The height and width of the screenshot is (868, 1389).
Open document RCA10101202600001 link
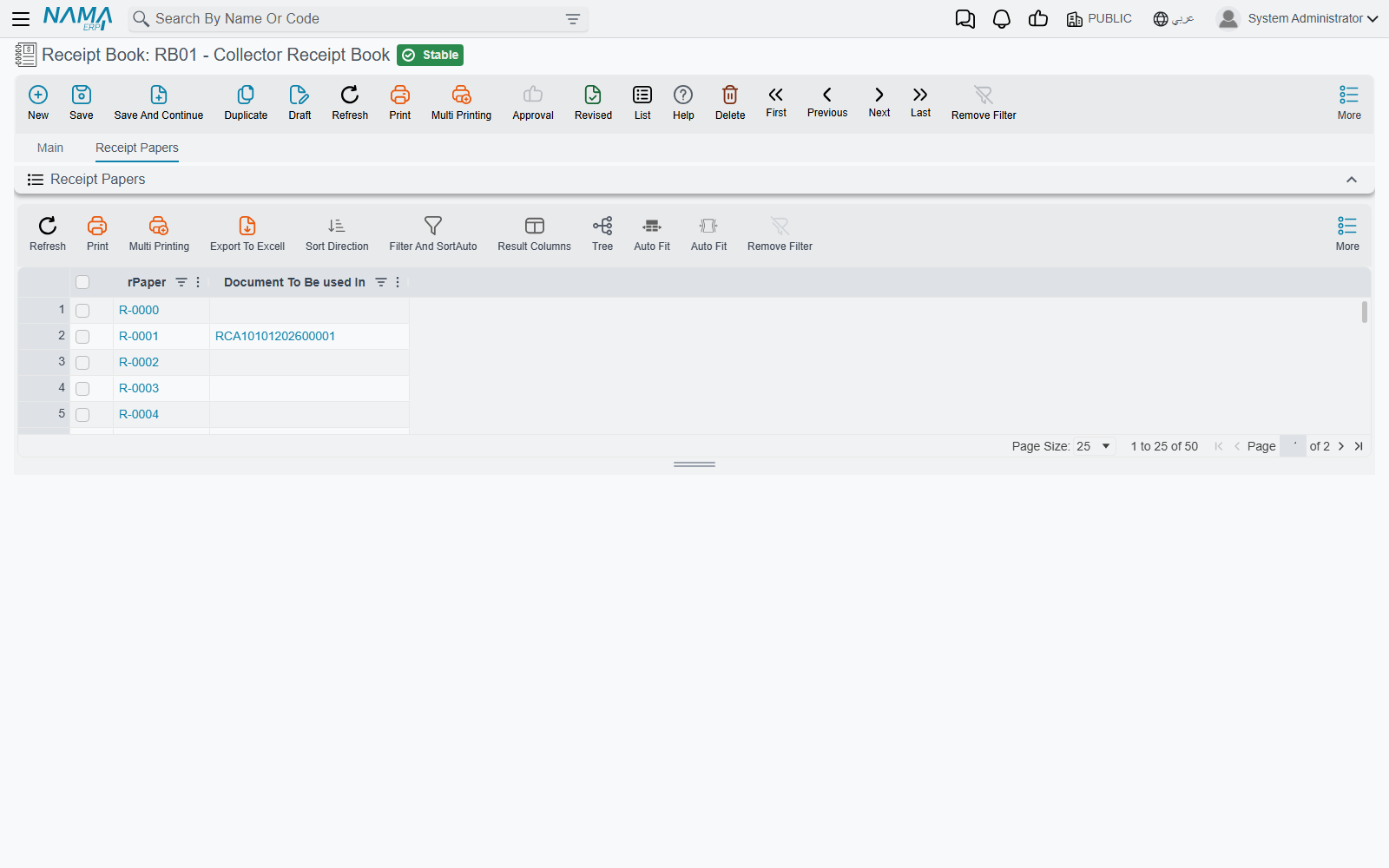tap(275, 336)
